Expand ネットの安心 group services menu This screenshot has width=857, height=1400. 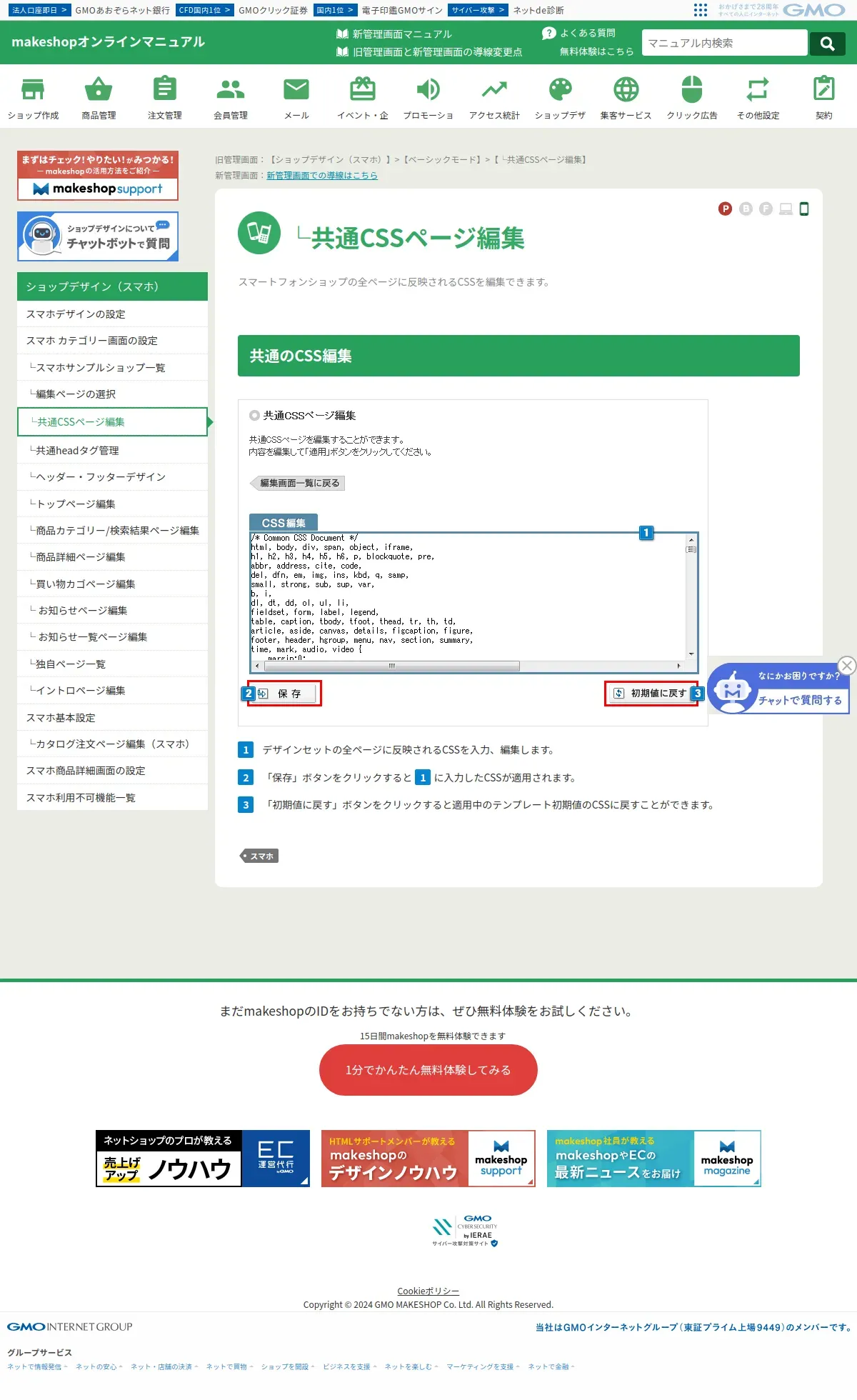pyautogui.click(x=99, y=1366)
